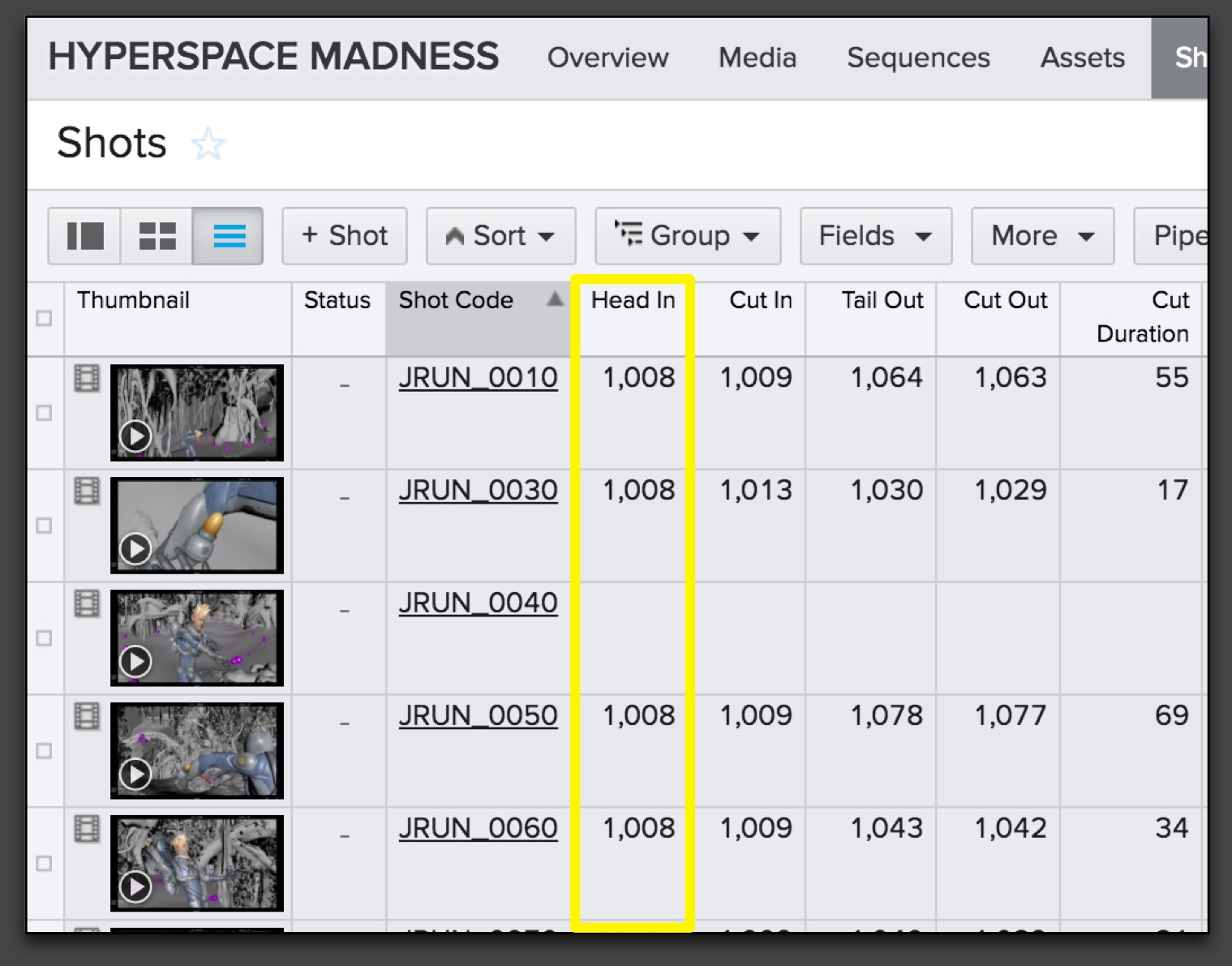Select the list view mode
The height and width of the screenshot is (966, 1232).
point(229,236)
